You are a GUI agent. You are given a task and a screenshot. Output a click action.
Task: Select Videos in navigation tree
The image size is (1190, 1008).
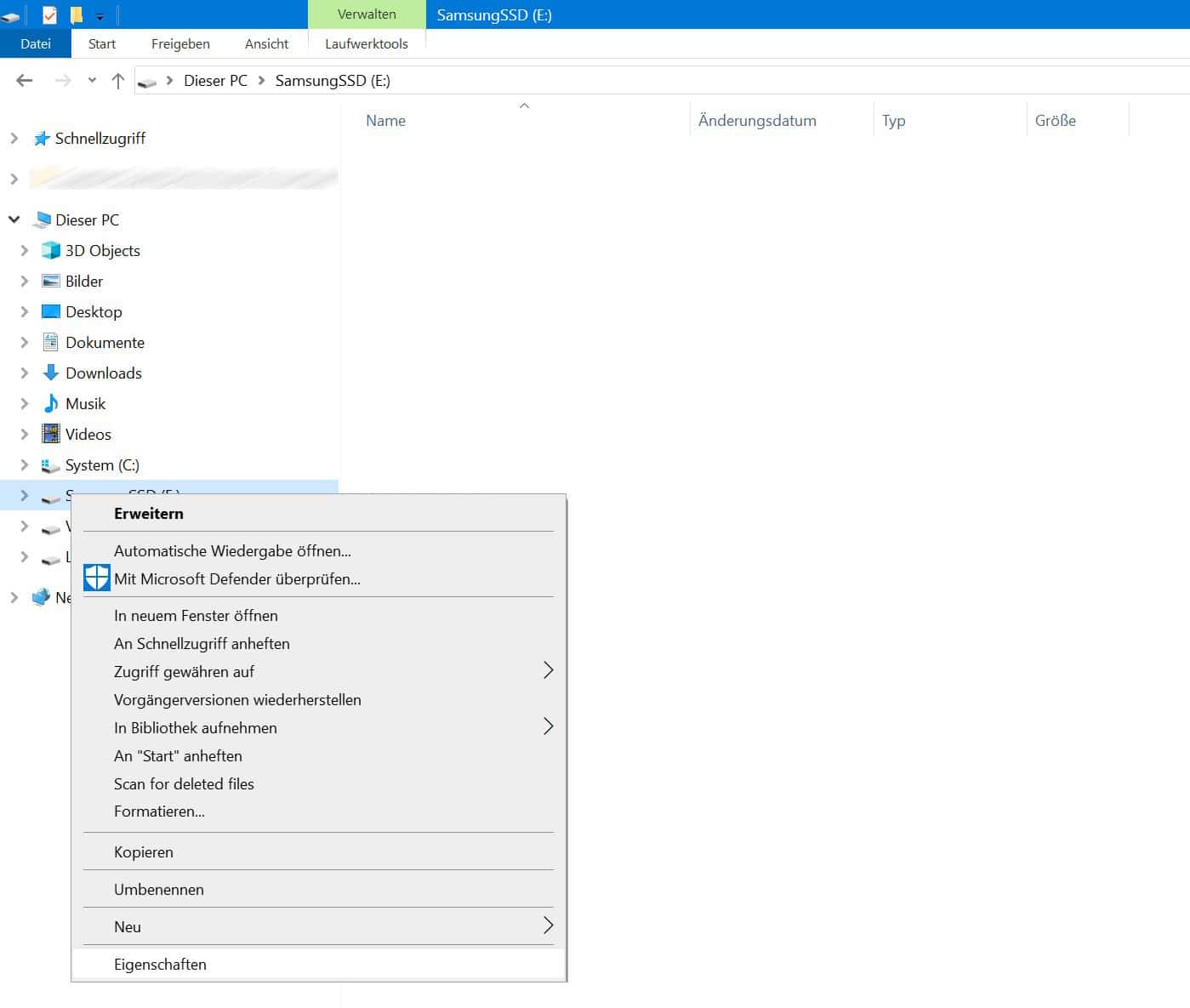[x=88, y=434]
